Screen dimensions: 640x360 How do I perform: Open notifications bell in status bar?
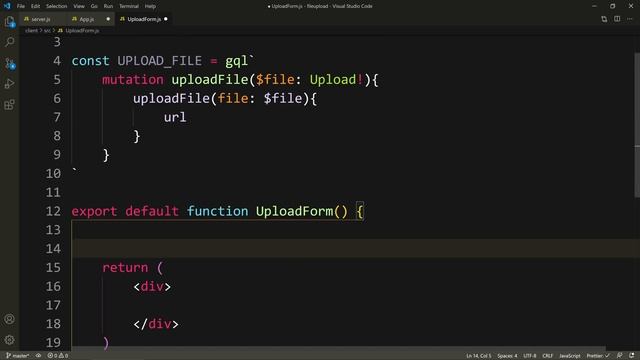click(631, 356)
